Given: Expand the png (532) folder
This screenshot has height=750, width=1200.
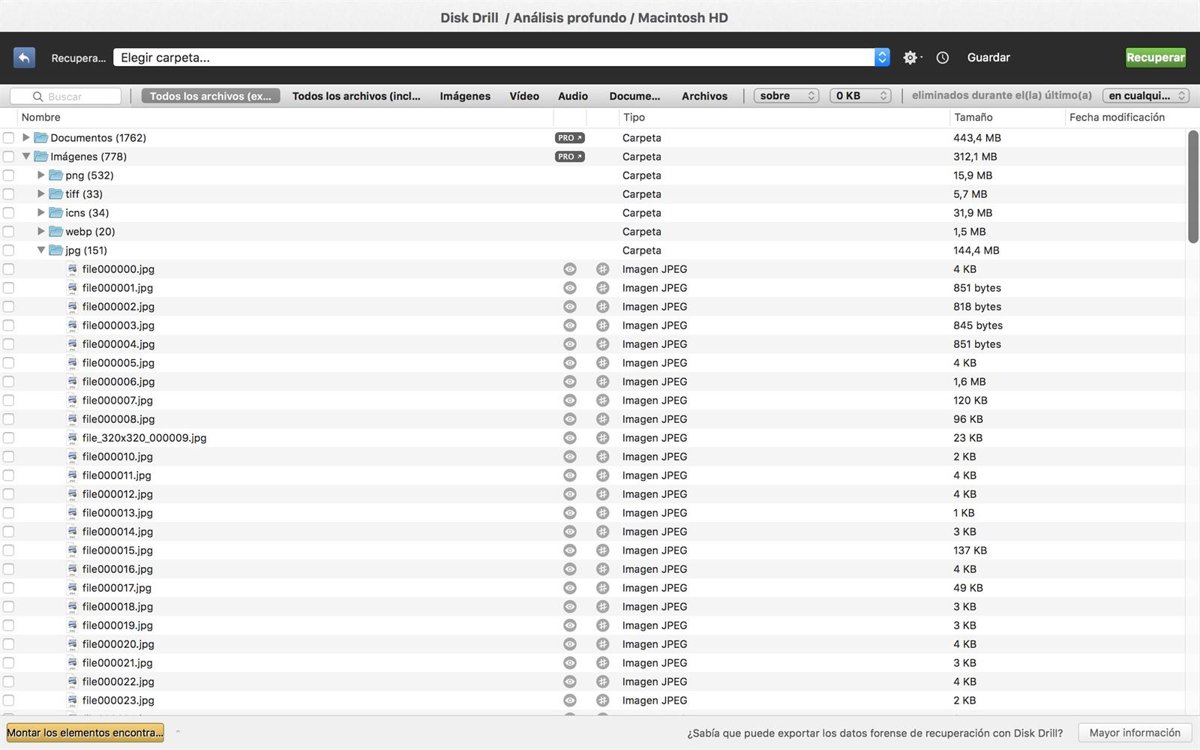Looking at the screenshot, I should tap(41, 175).
